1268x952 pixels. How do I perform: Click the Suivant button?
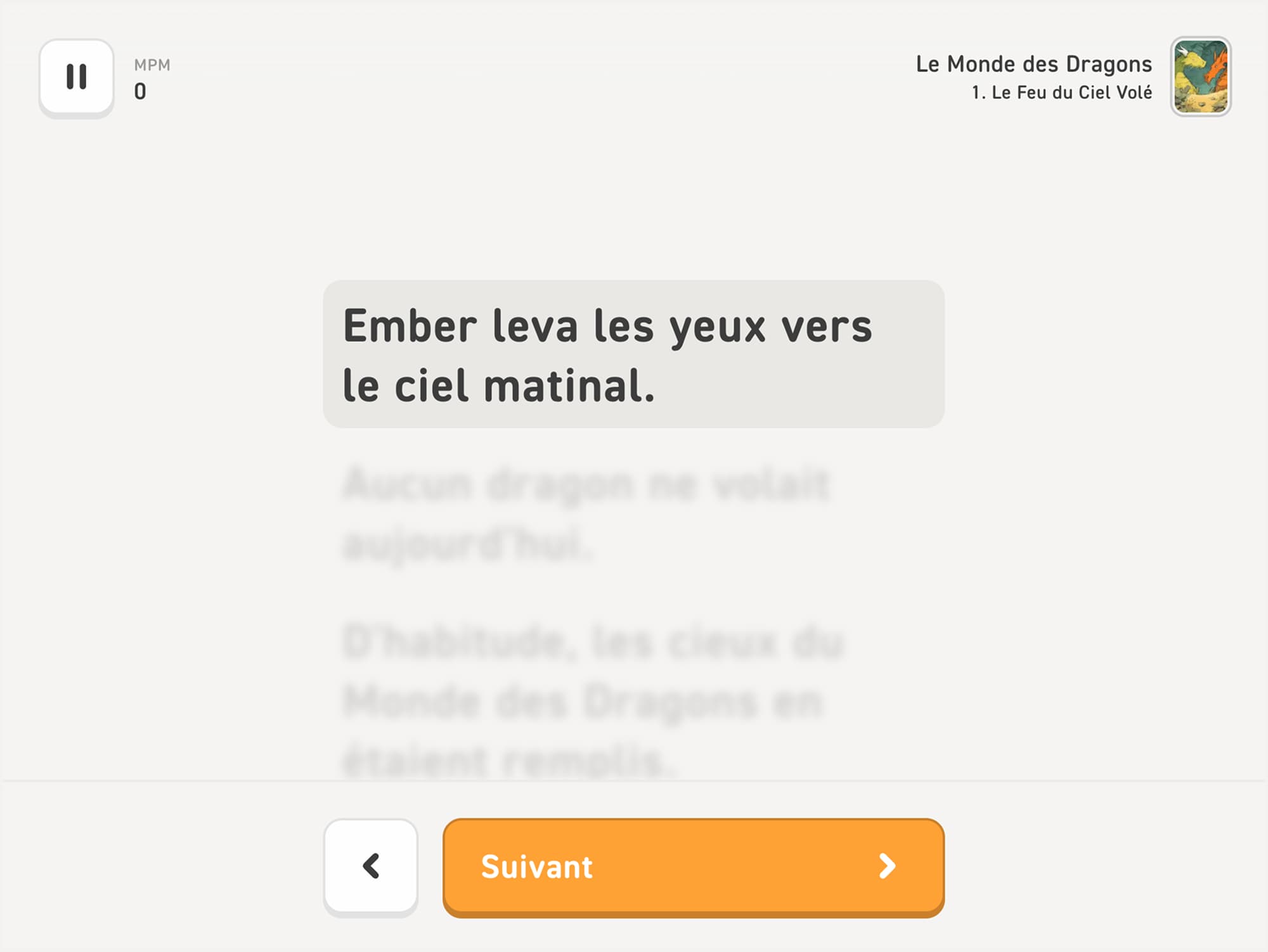point(694,866)
